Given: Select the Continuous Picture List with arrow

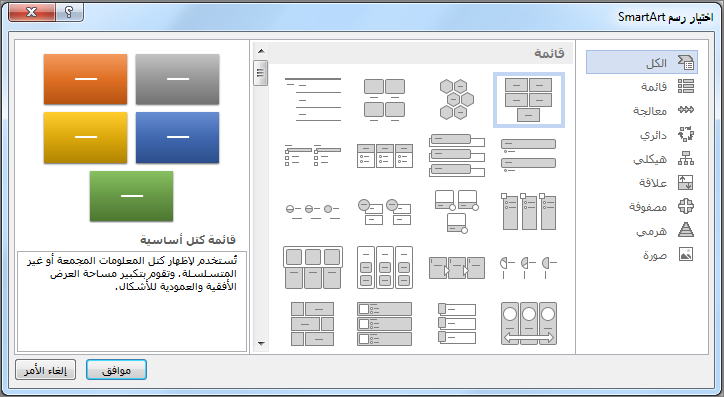Looking at the screenshot, I should click(x=528, y=324).
